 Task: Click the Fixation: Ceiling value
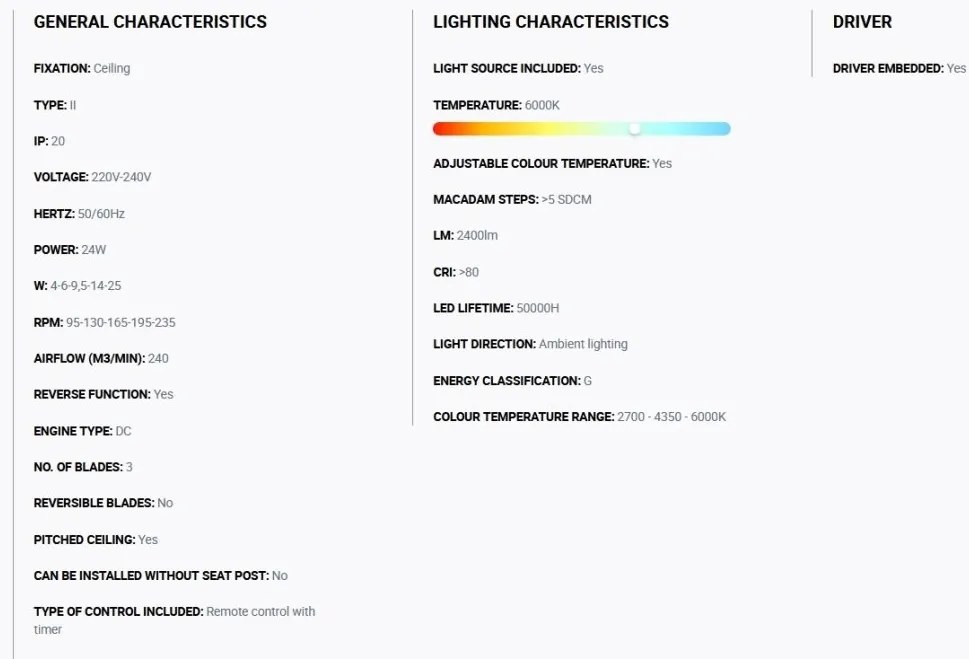click(111, 69)
